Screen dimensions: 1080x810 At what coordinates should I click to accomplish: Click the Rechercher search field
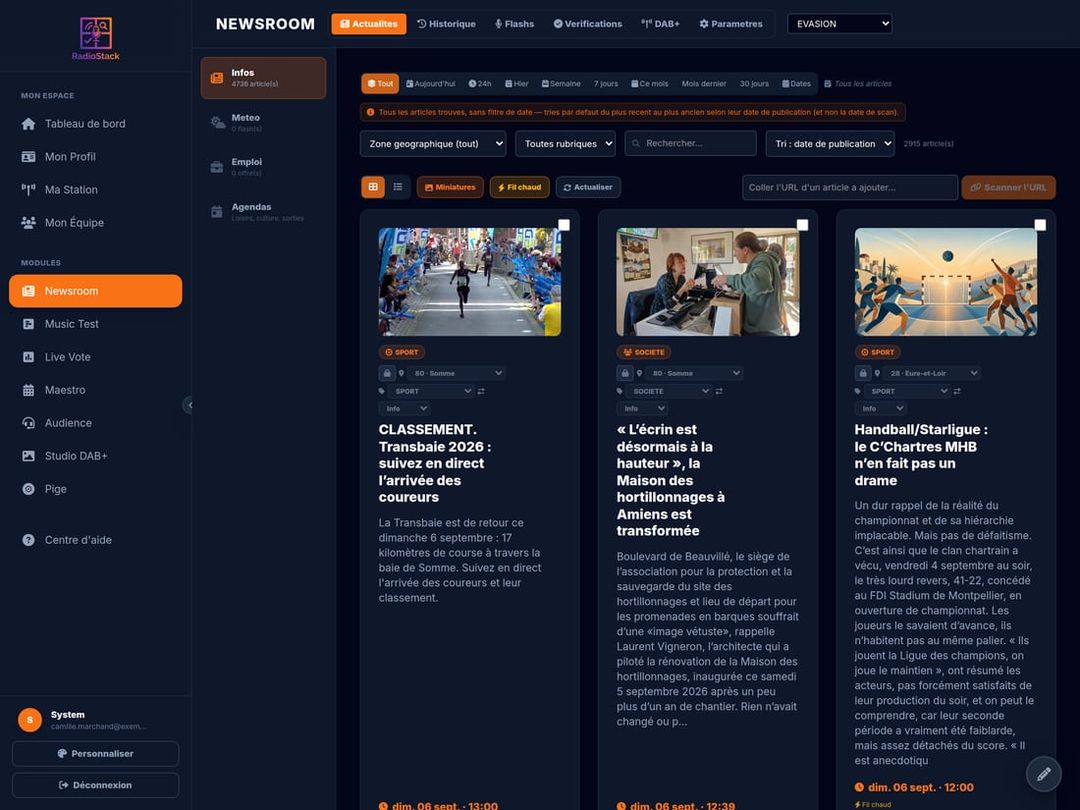tap(690, 144)
